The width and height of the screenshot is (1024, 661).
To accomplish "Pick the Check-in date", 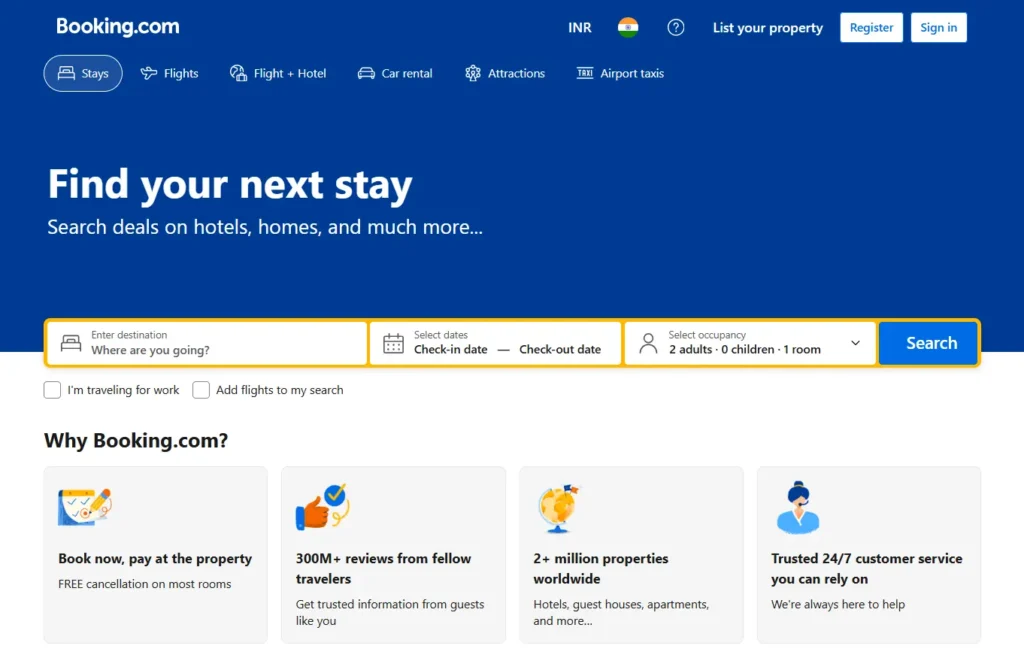I will click(451, 349).
